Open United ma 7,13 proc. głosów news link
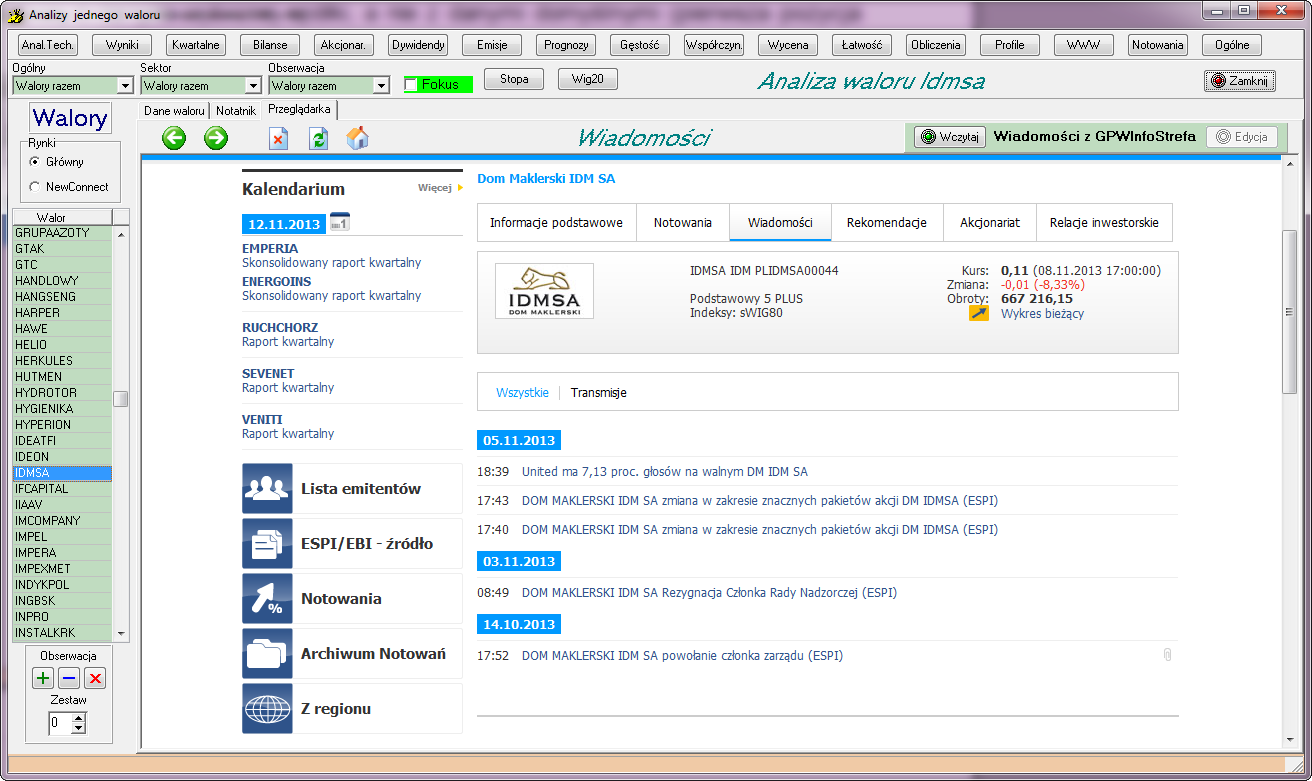Screen dimensions: 1312x781 click(x=665, y=471)
